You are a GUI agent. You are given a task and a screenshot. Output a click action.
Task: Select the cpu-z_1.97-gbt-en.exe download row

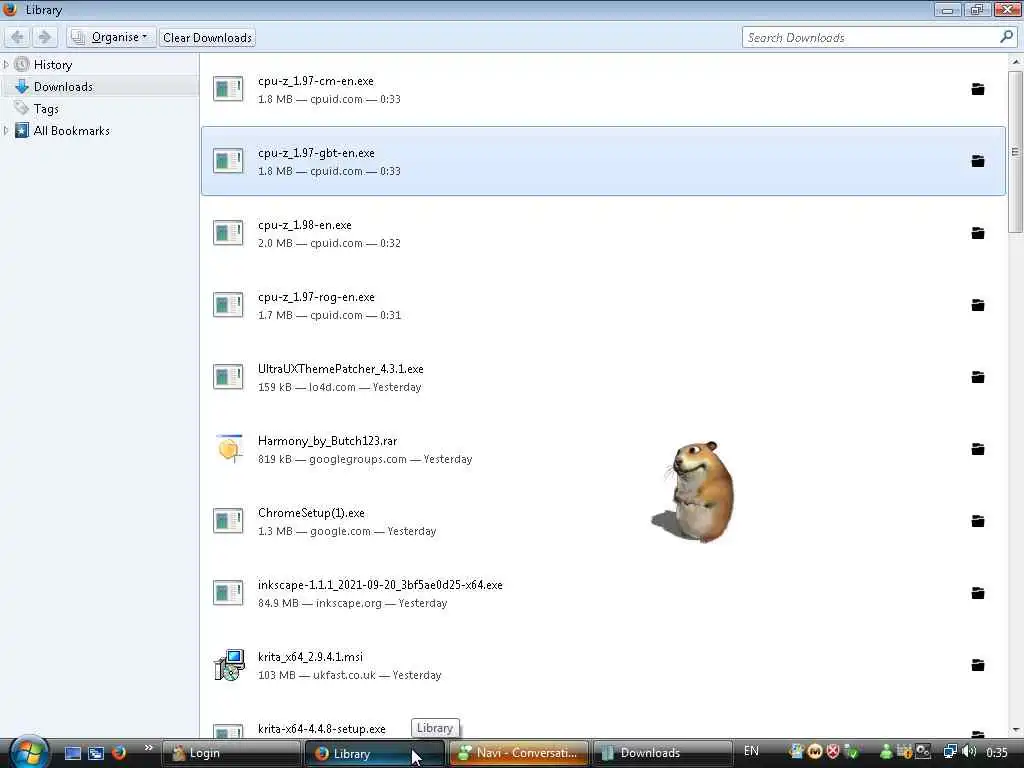(x=603, y=161)
